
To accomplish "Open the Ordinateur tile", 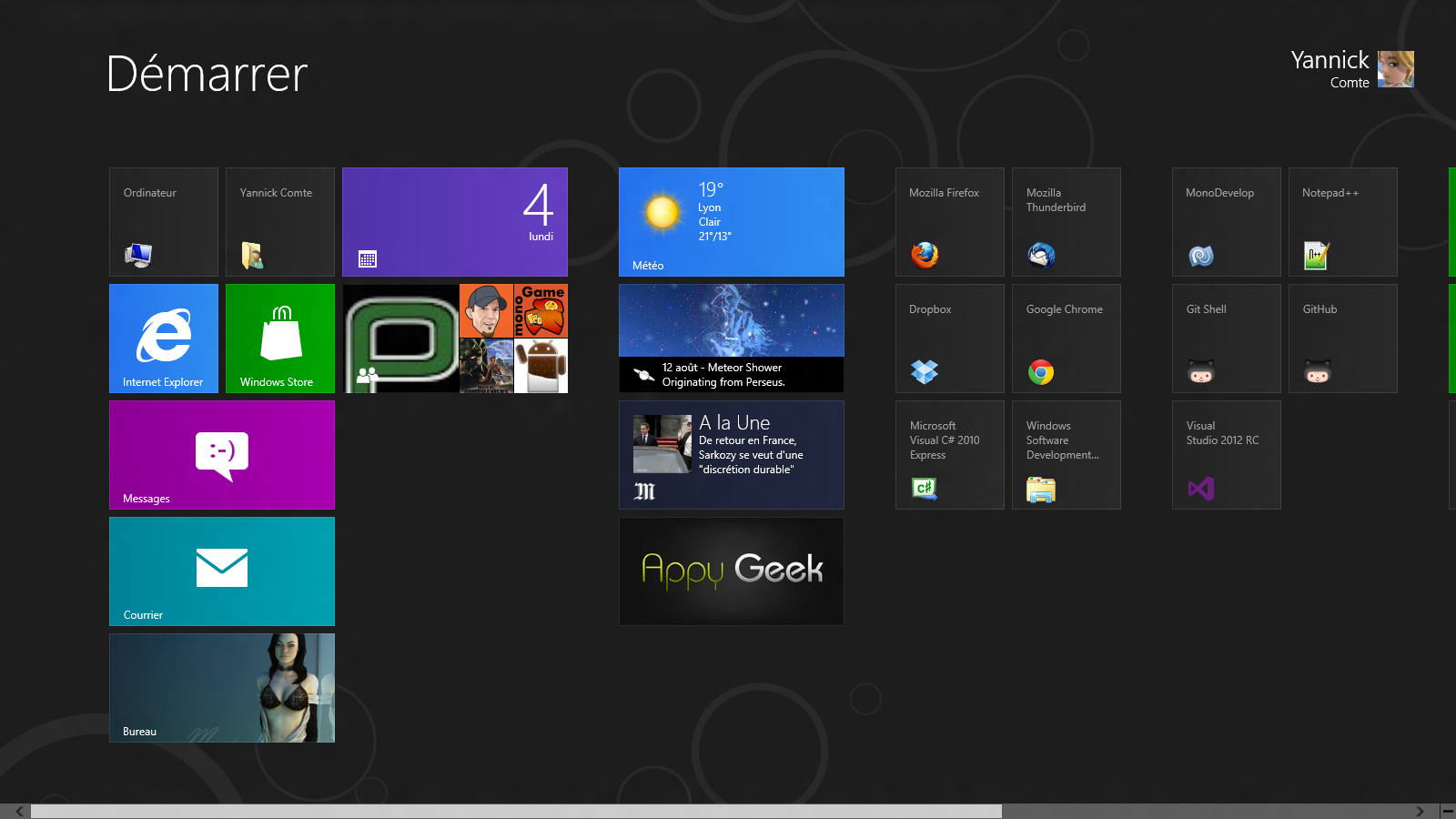I will tap(164, 222).
